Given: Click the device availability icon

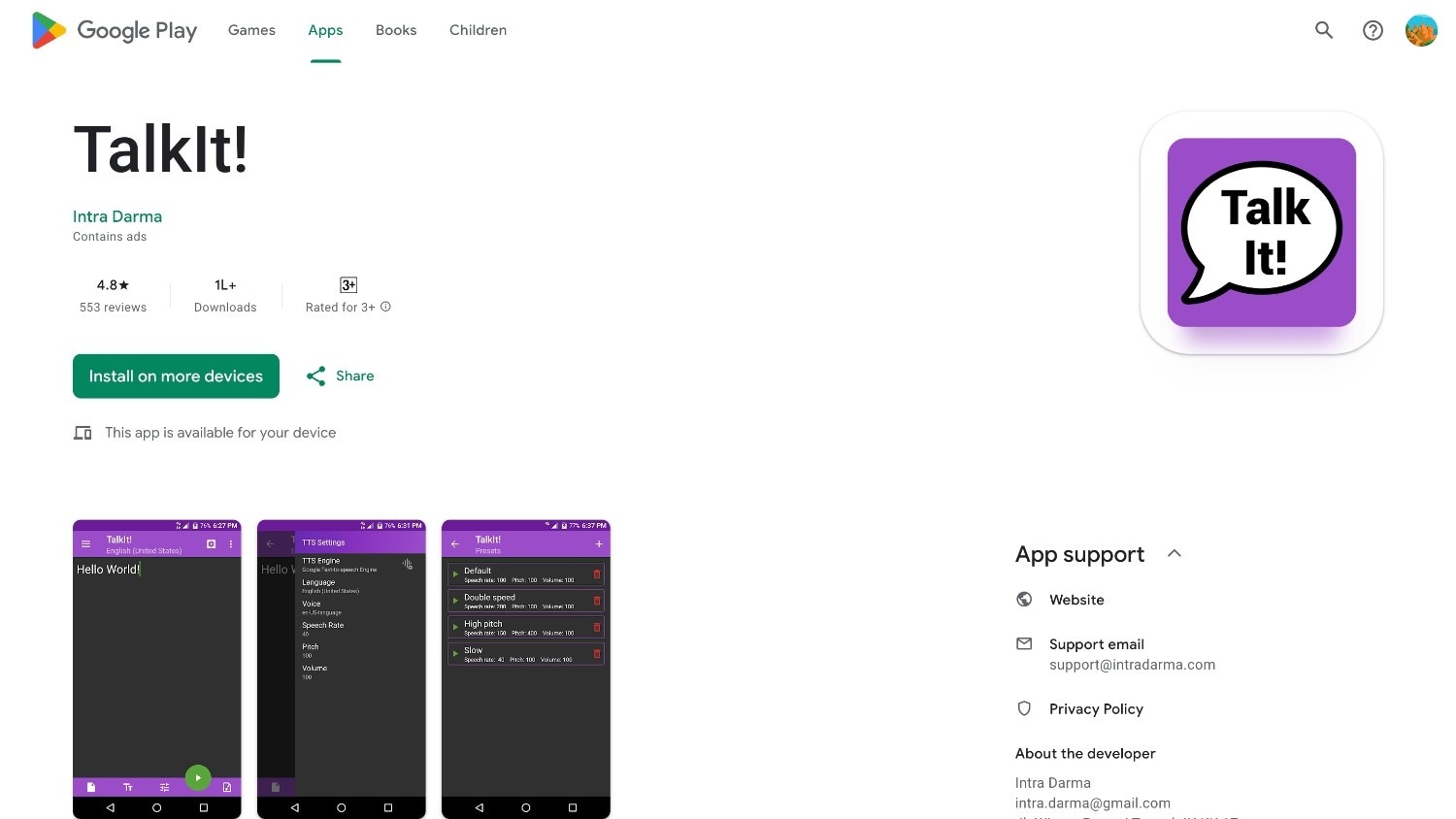Looking at the screenshot, I should [83, 433].
